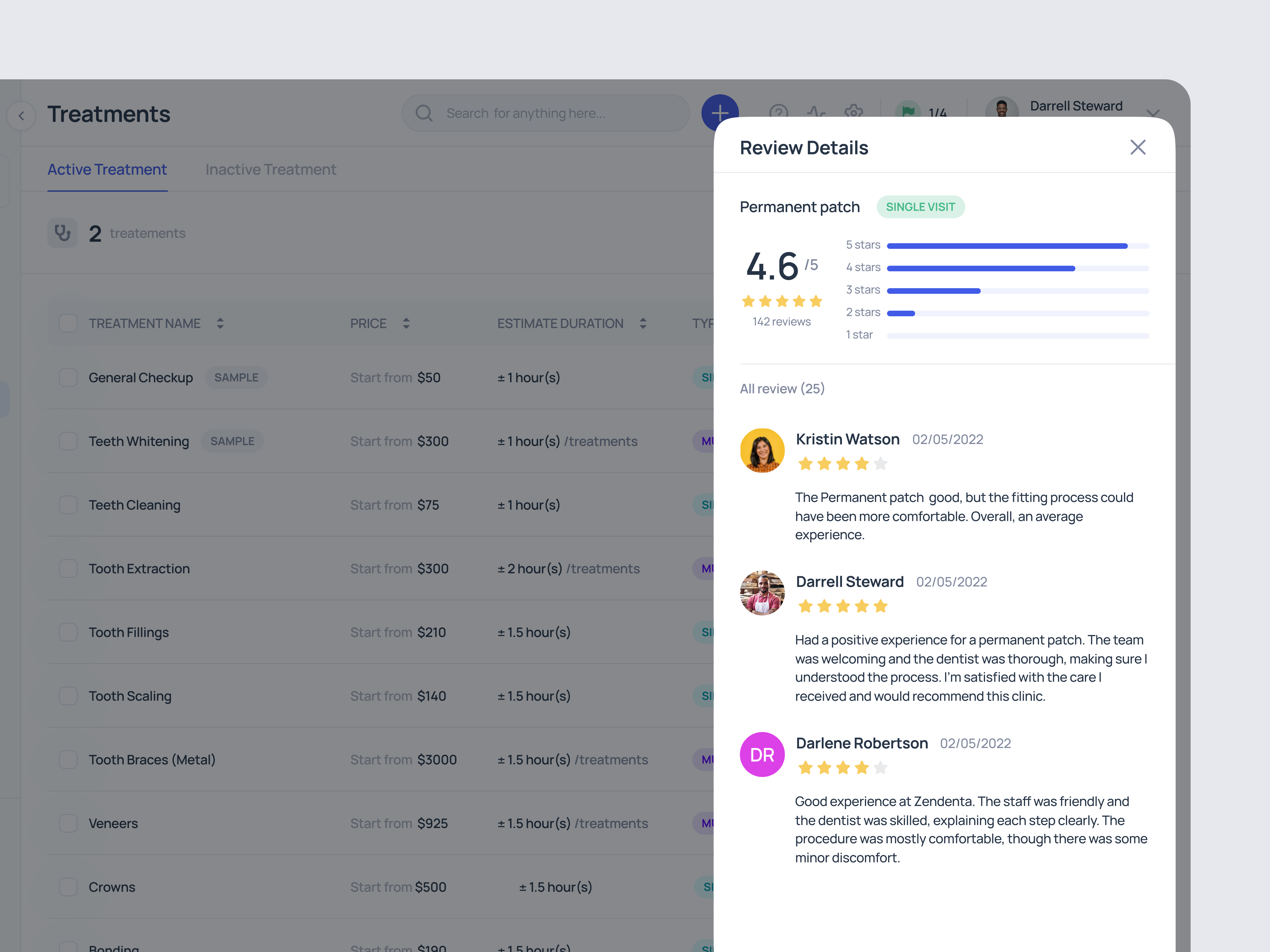Screen dimensions: 1270x952
Task: Toggle the select-all header checkbox
Action: tap(68, 323)
